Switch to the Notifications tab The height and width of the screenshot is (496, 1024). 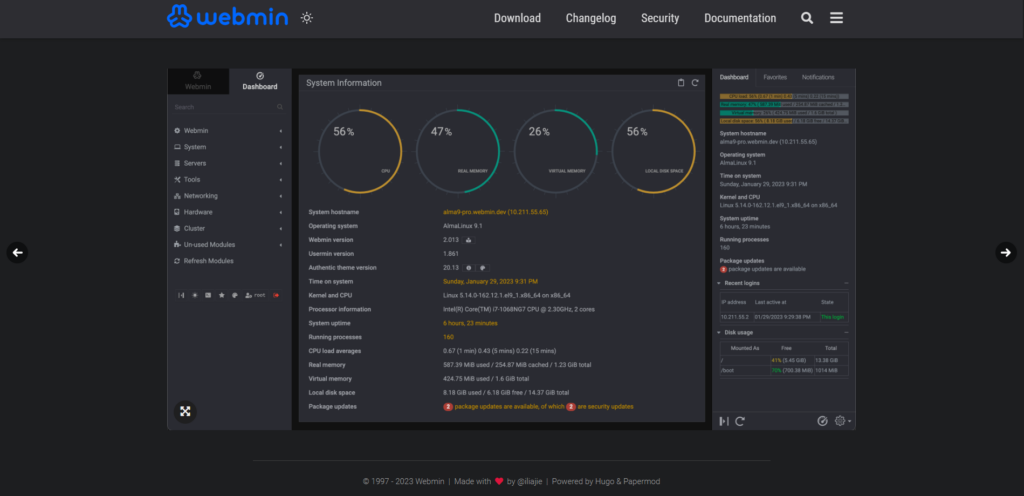click(x=818, y=77)
